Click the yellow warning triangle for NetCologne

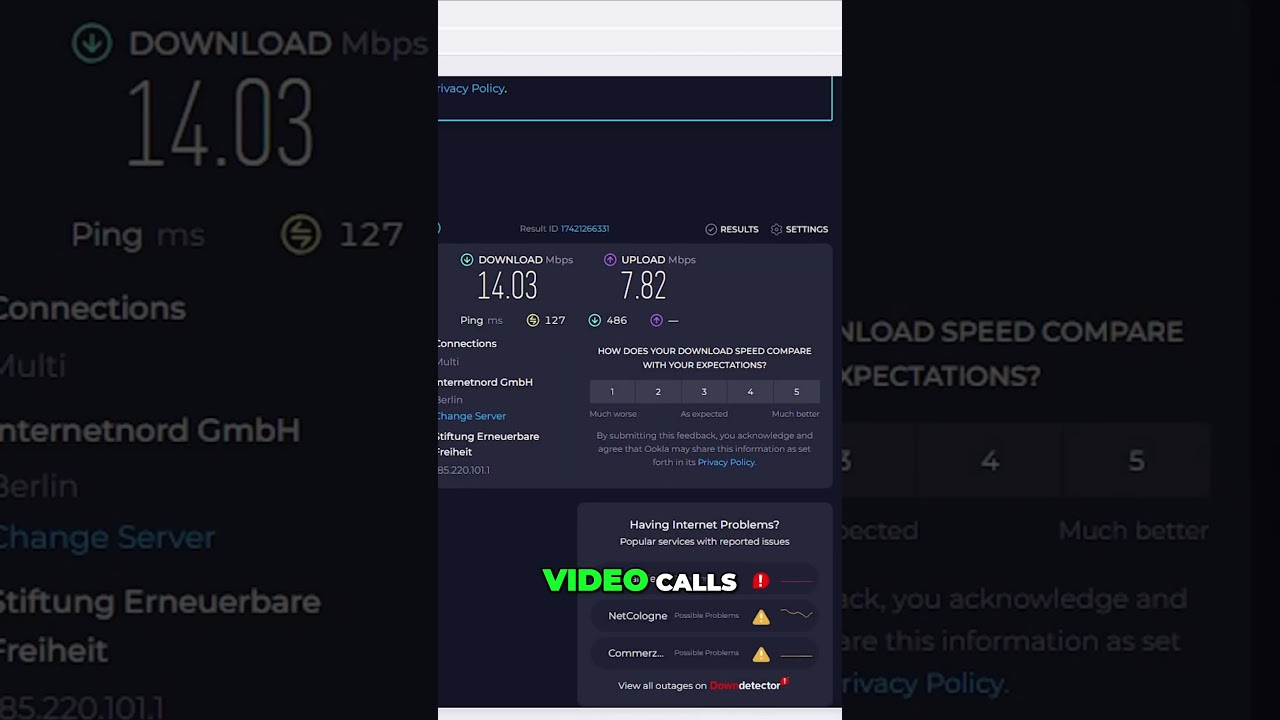(x=761, y=617)
